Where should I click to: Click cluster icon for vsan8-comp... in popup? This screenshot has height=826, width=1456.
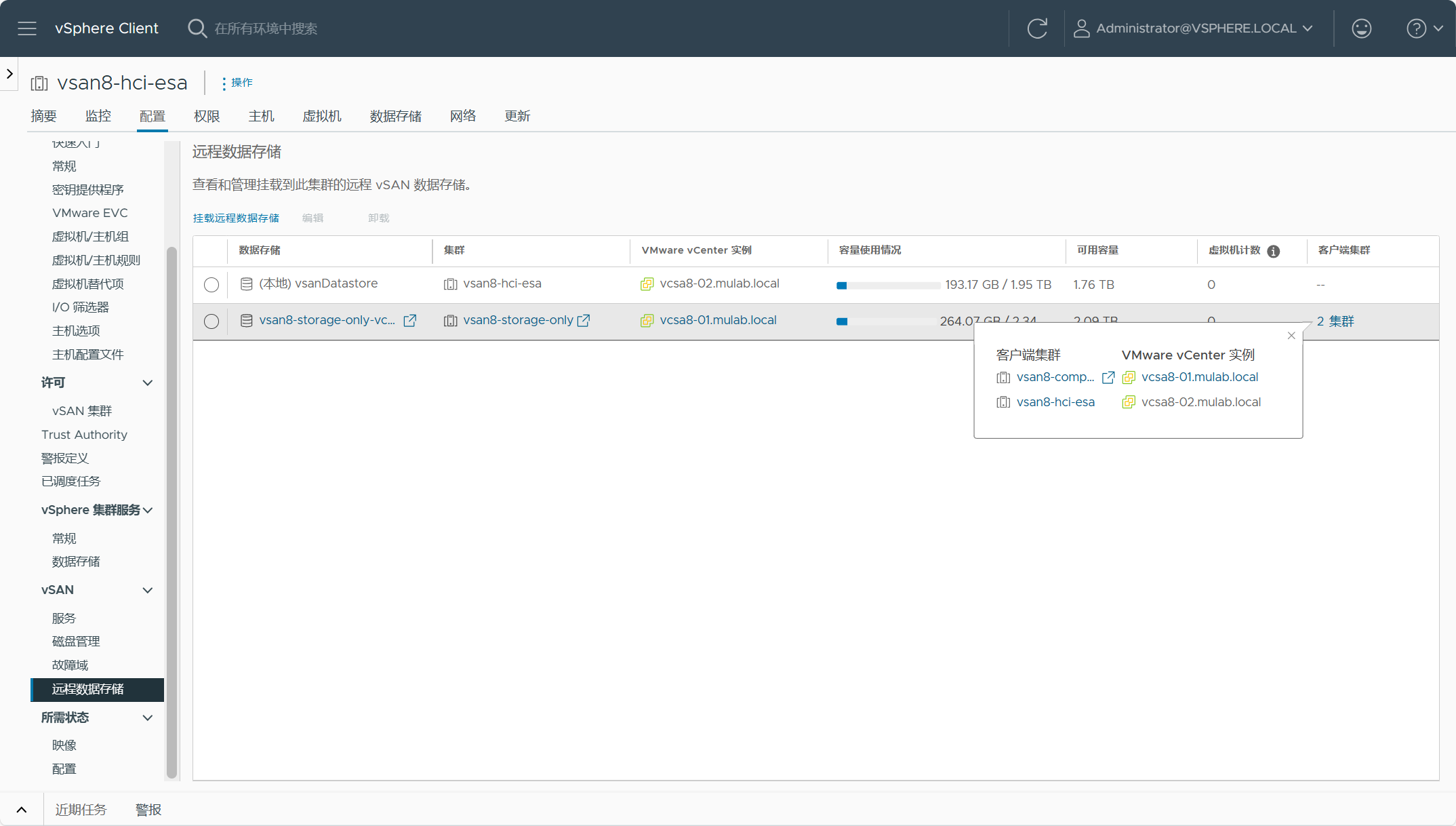pos(1003,378)
